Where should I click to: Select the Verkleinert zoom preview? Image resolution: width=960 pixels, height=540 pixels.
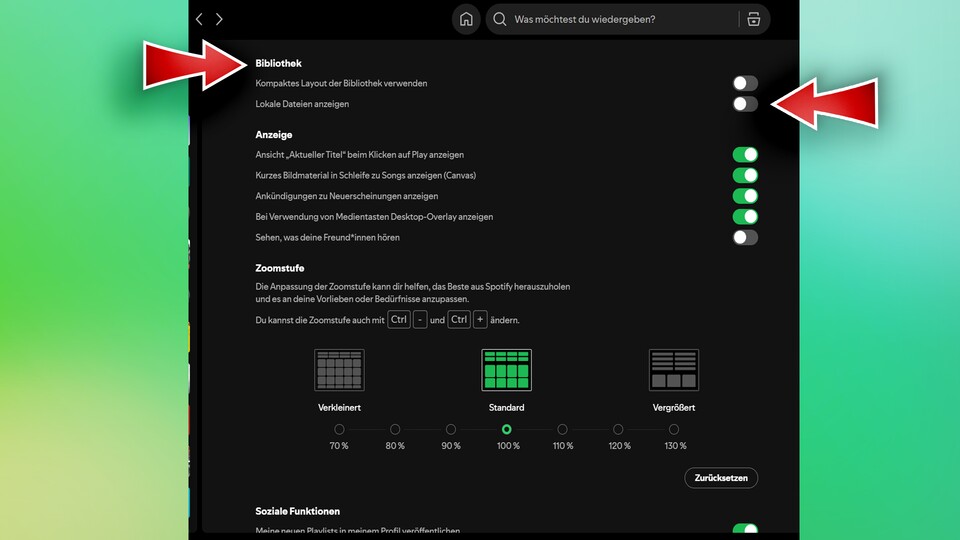tap(339, 370)
